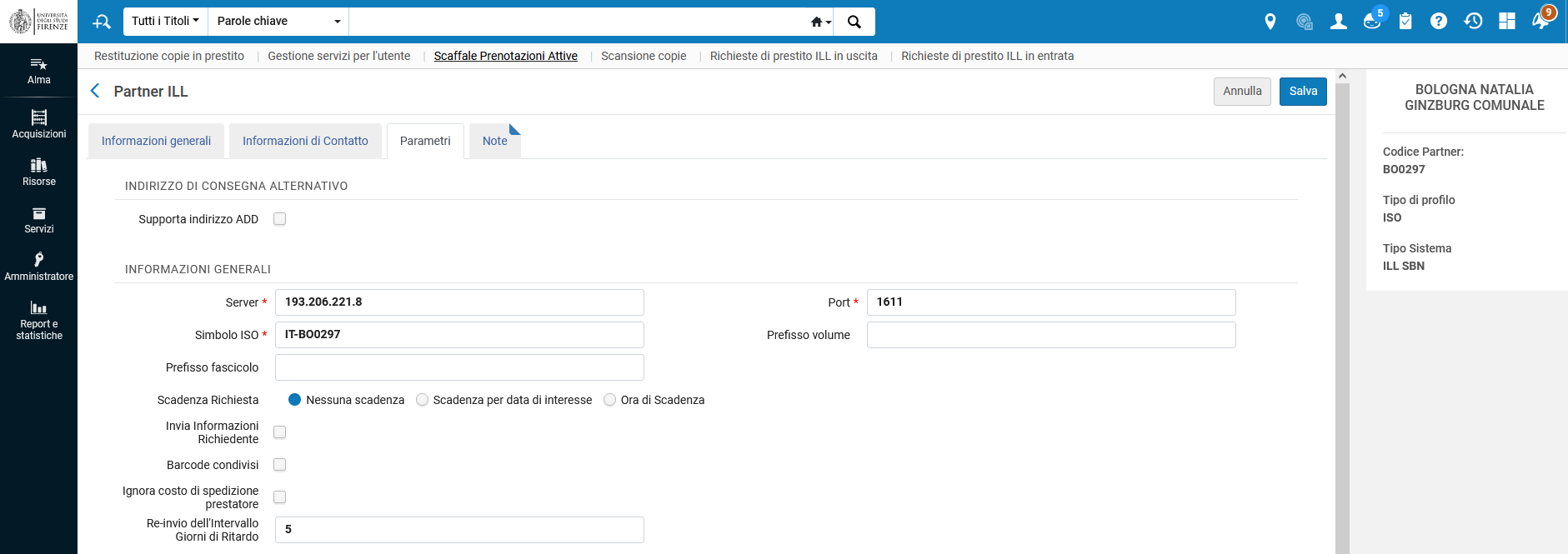Click the Annulla button

pyautogui.click(x=1242, y=92)
